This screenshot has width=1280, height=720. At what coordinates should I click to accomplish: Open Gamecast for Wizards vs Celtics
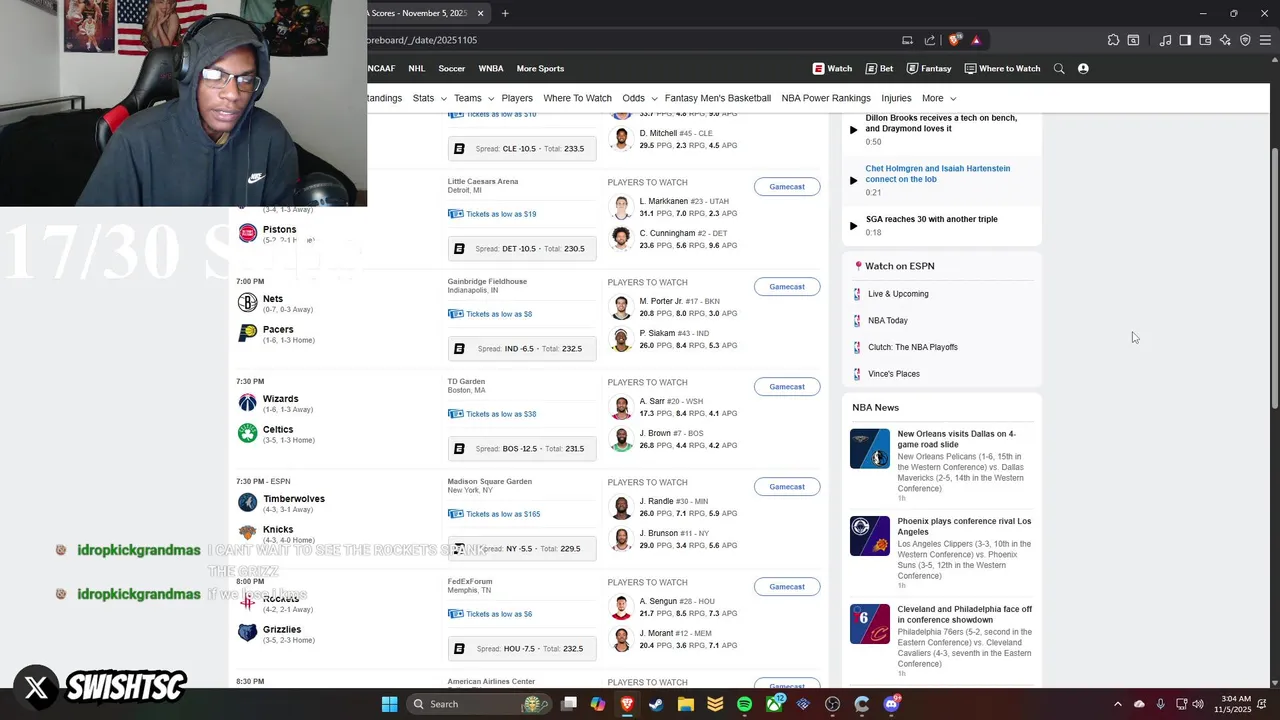click(787, 387)
